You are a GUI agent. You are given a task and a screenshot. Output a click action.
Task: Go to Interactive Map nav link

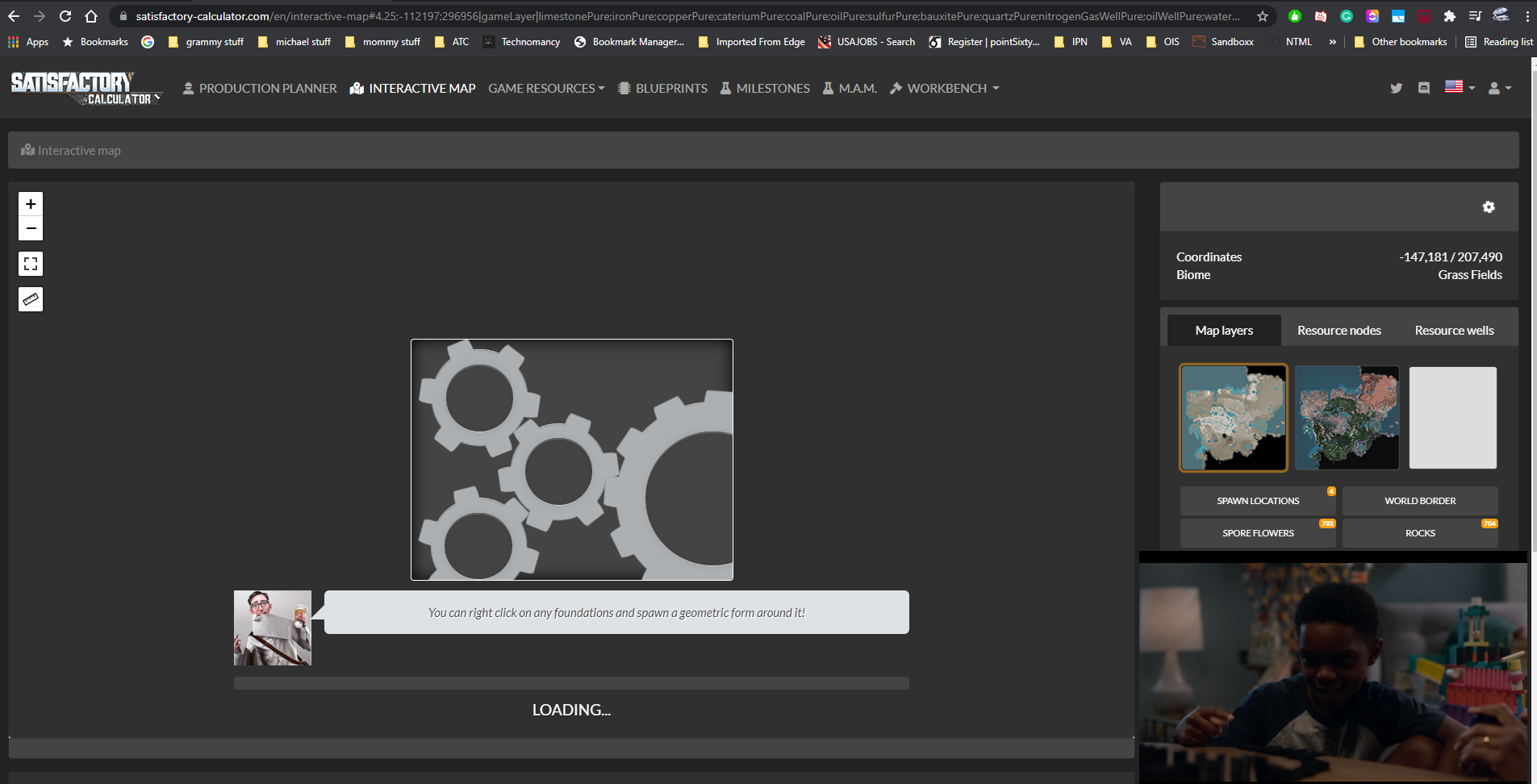(412, 88)
